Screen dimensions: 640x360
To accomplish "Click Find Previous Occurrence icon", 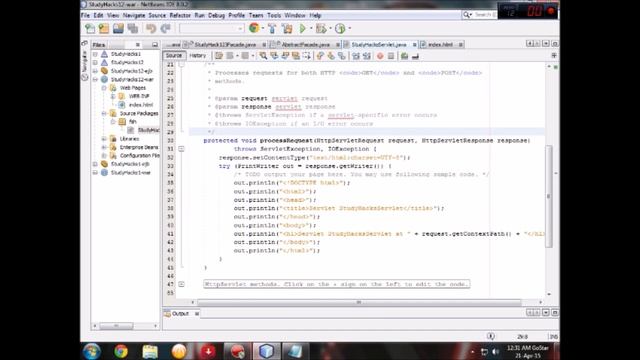I will tap(274, 56).
